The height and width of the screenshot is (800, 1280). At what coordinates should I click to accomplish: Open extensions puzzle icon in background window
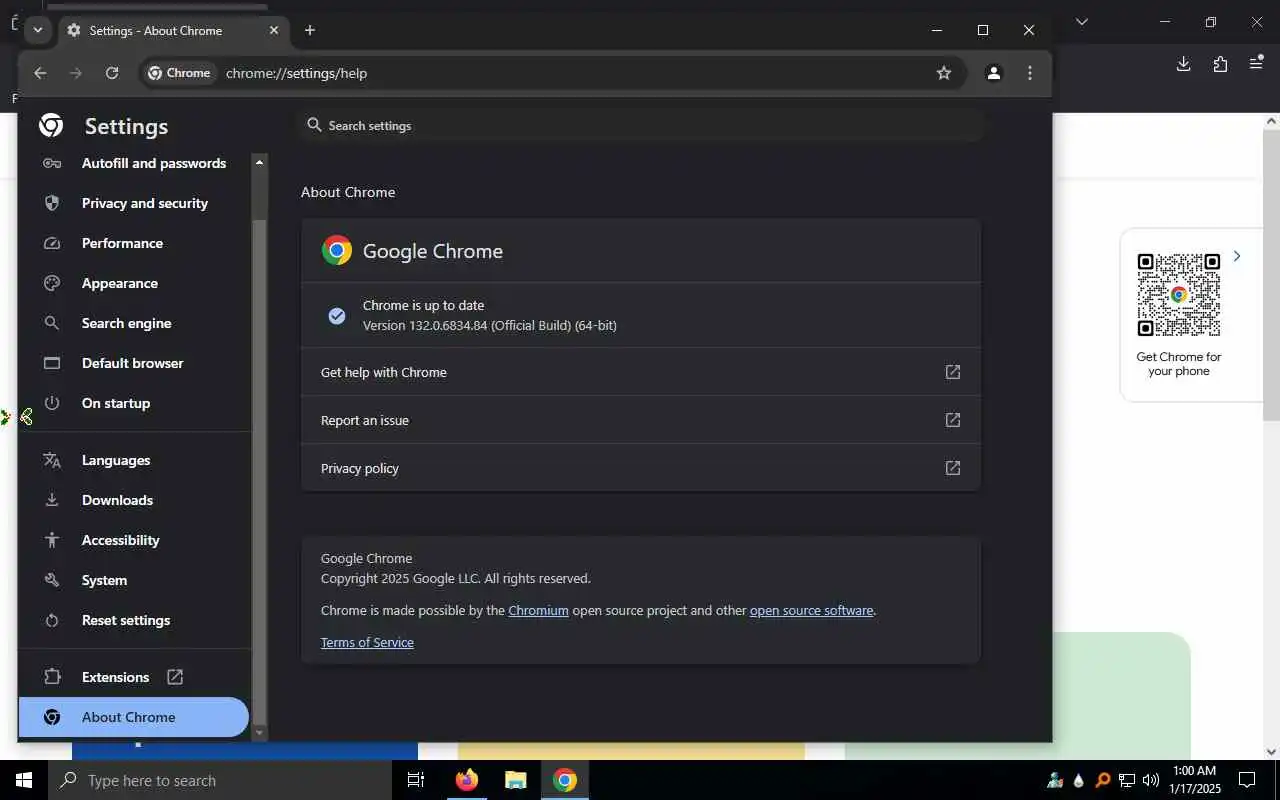click(1220, 64)
